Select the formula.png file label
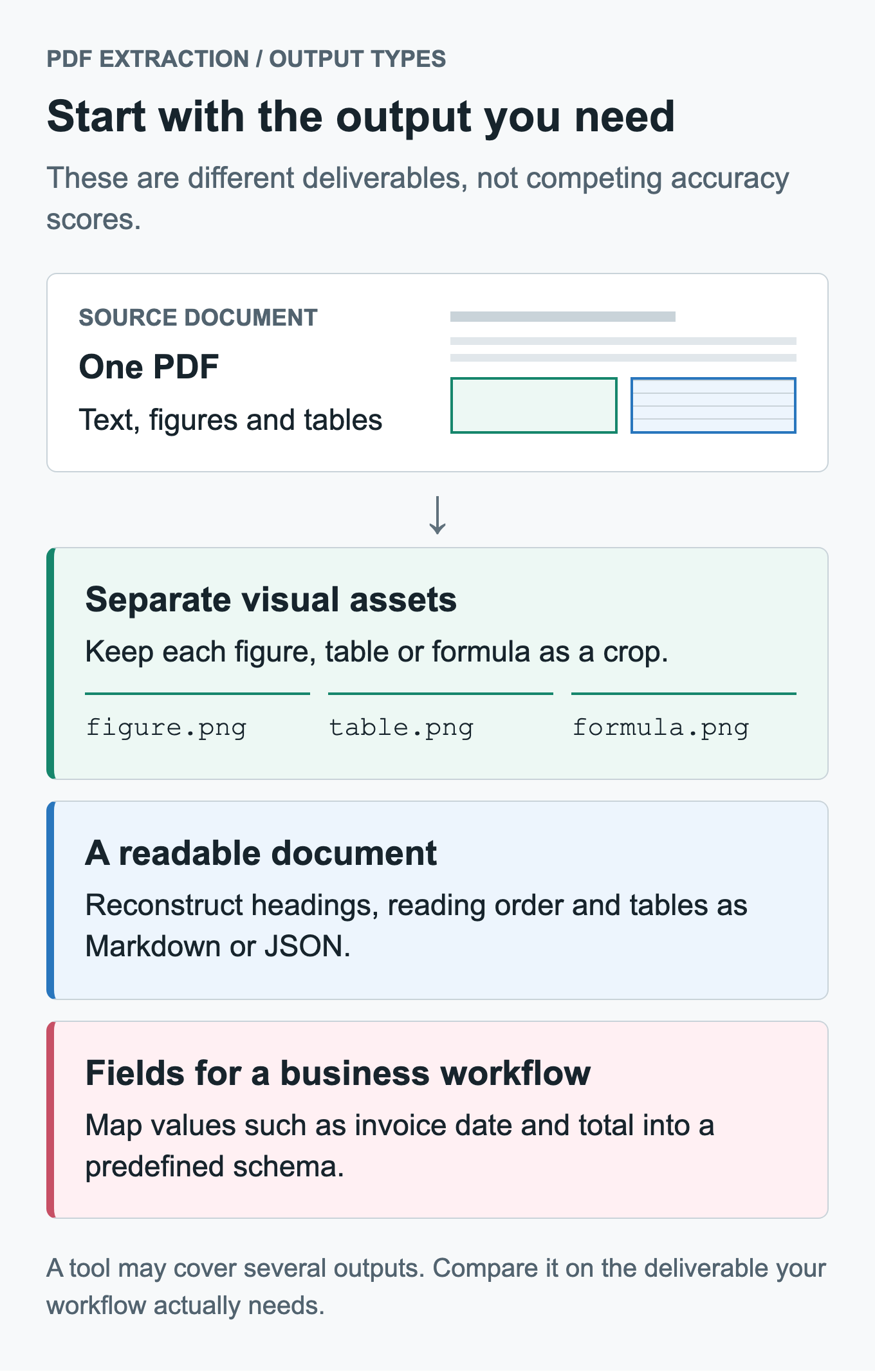875x1372 pixels. [x=661, y=728]
